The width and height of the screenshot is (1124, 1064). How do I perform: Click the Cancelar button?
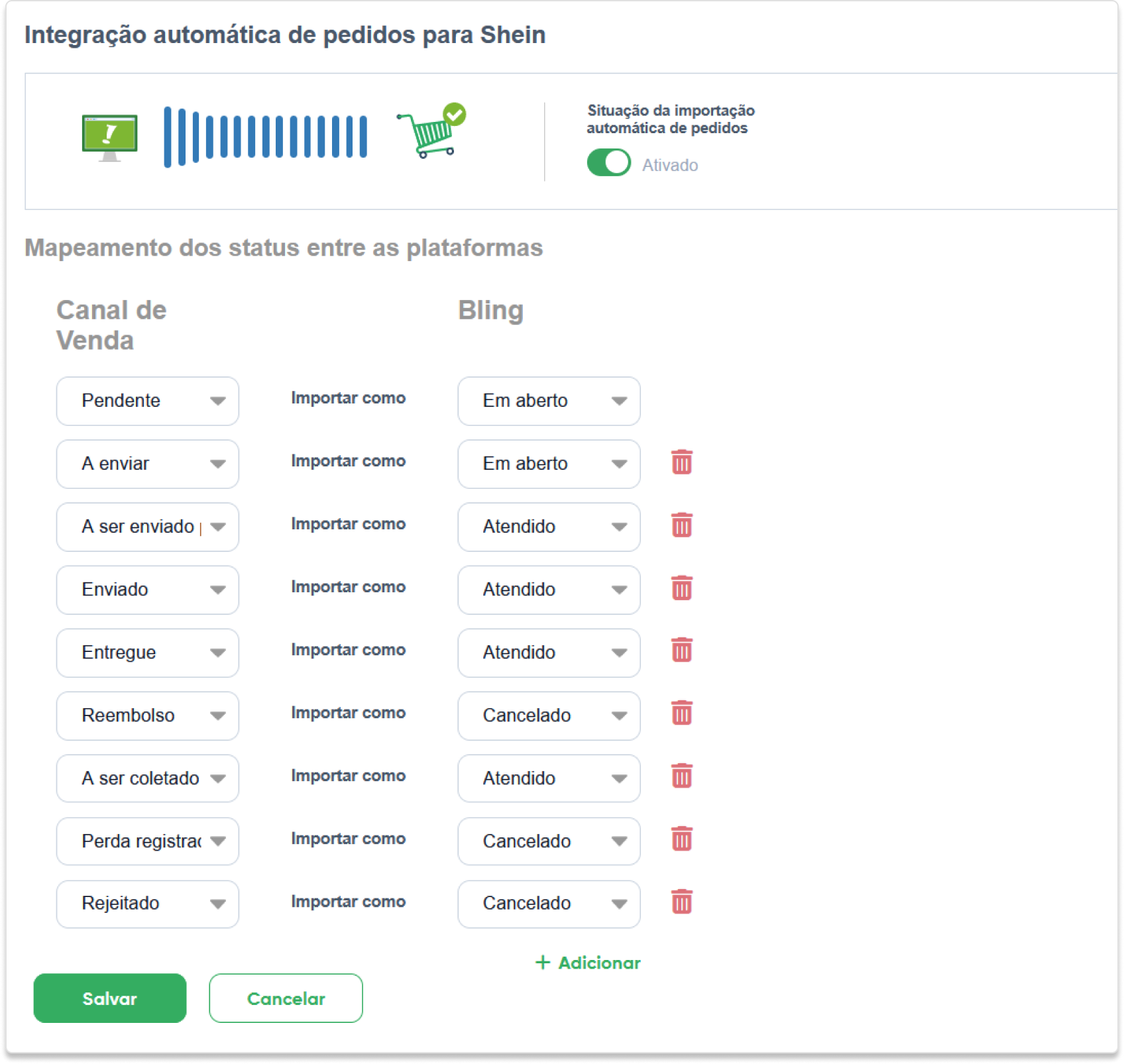(x=286, y=998)
